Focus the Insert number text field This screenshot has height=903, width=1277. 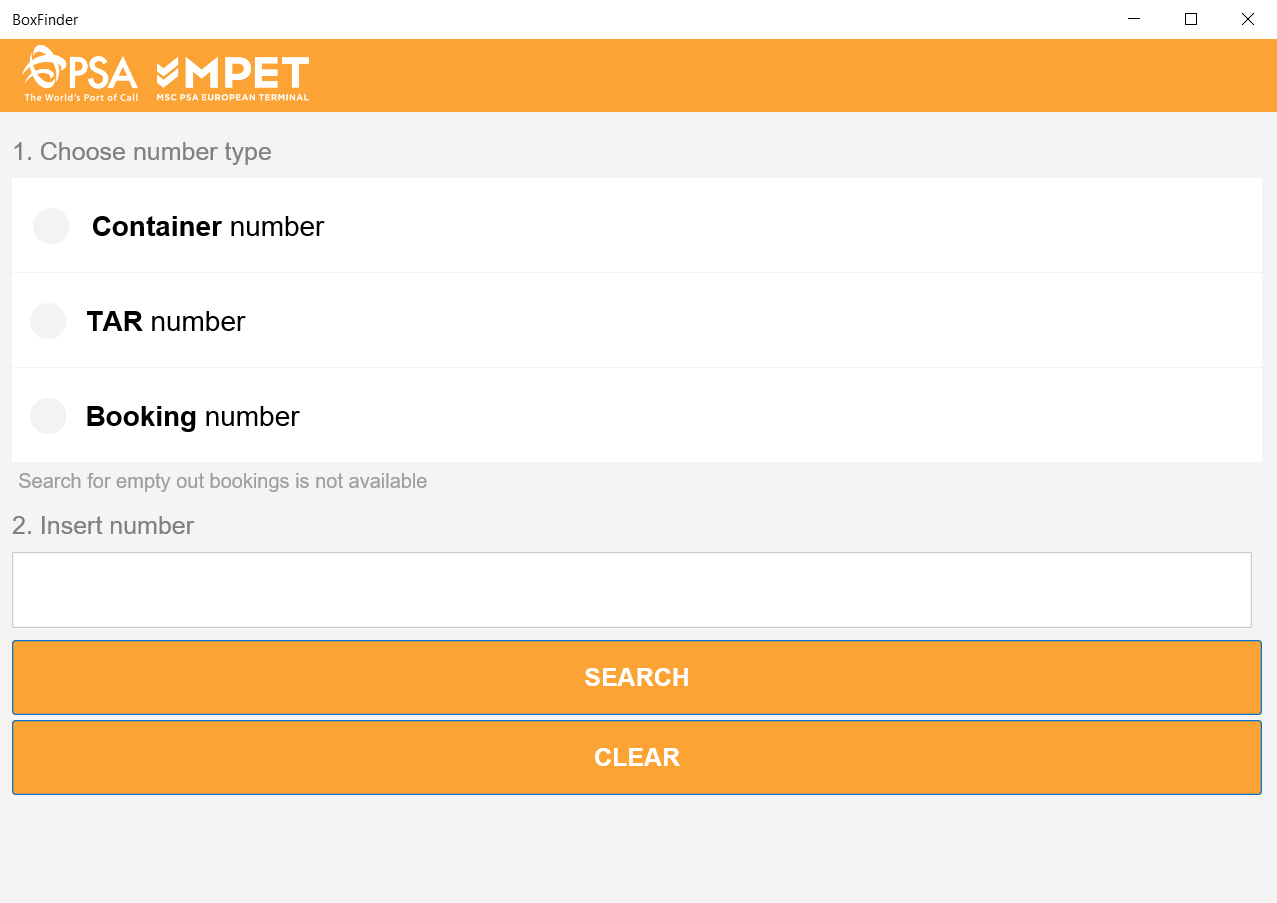coord(631,590)
